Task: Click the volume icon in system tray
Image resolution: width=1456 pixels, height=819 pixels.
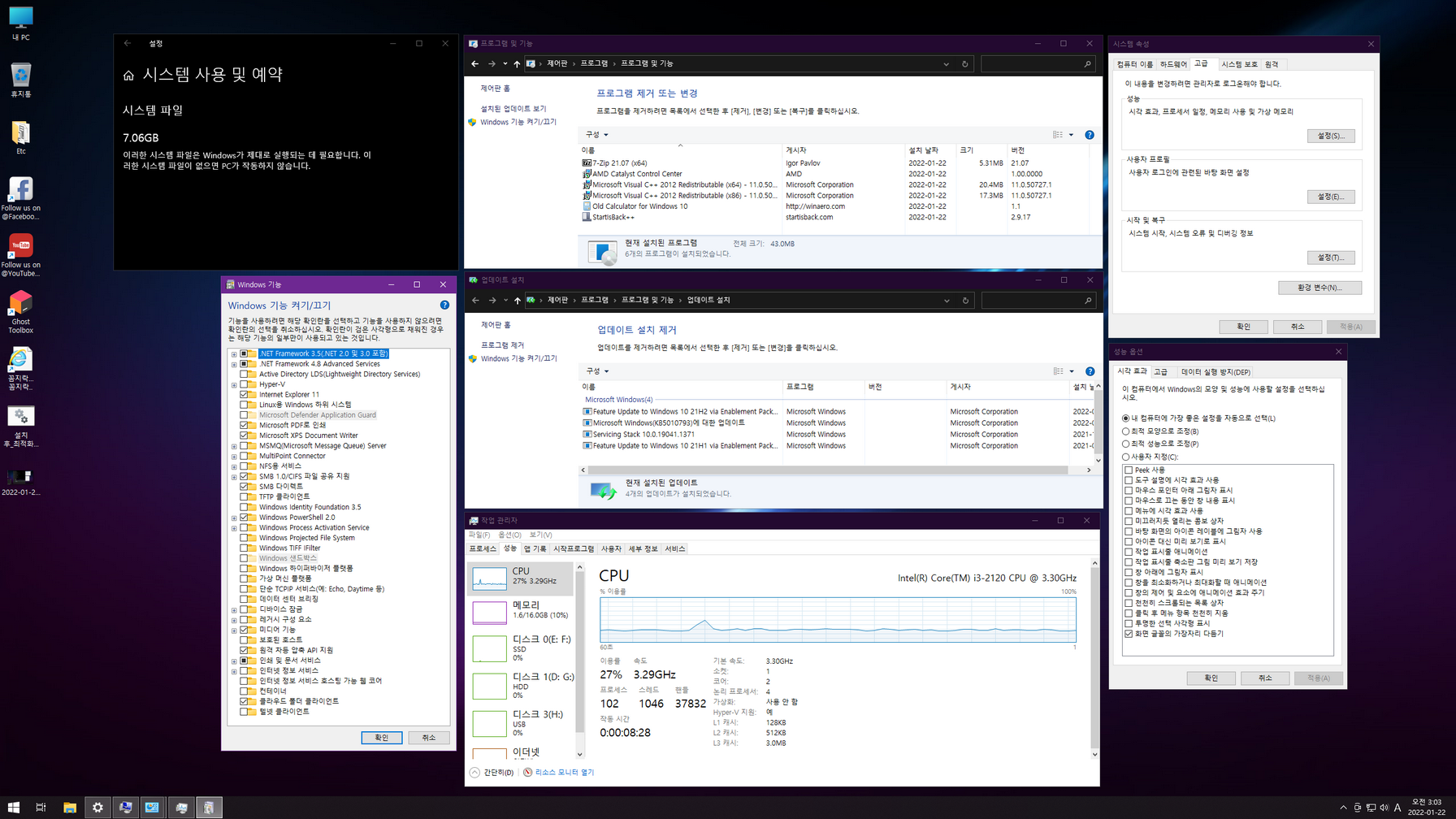Action: point(1384,808)
